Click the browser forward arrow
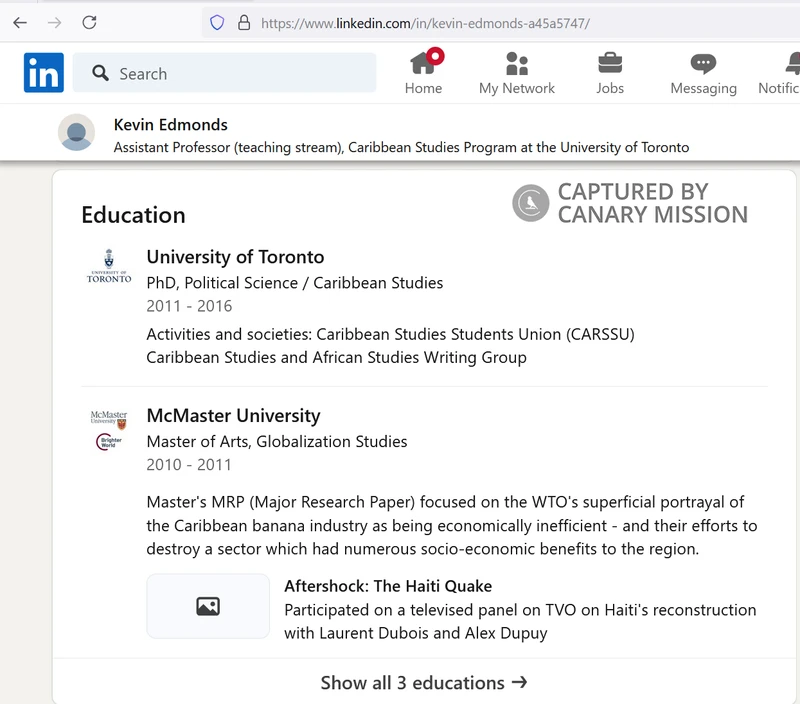 tap(55, 22)
